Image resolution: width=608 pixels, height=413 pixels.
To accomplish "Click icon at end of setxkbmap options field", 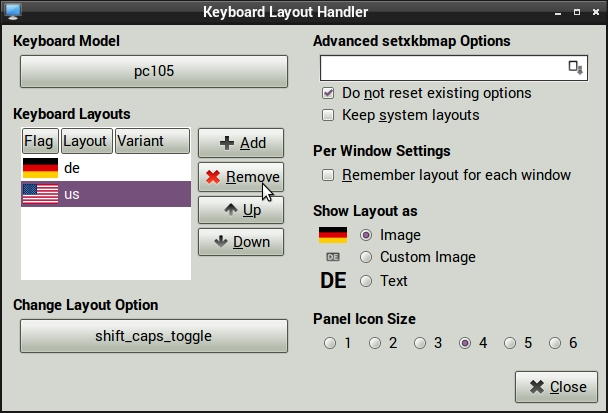I will point(575,67).
